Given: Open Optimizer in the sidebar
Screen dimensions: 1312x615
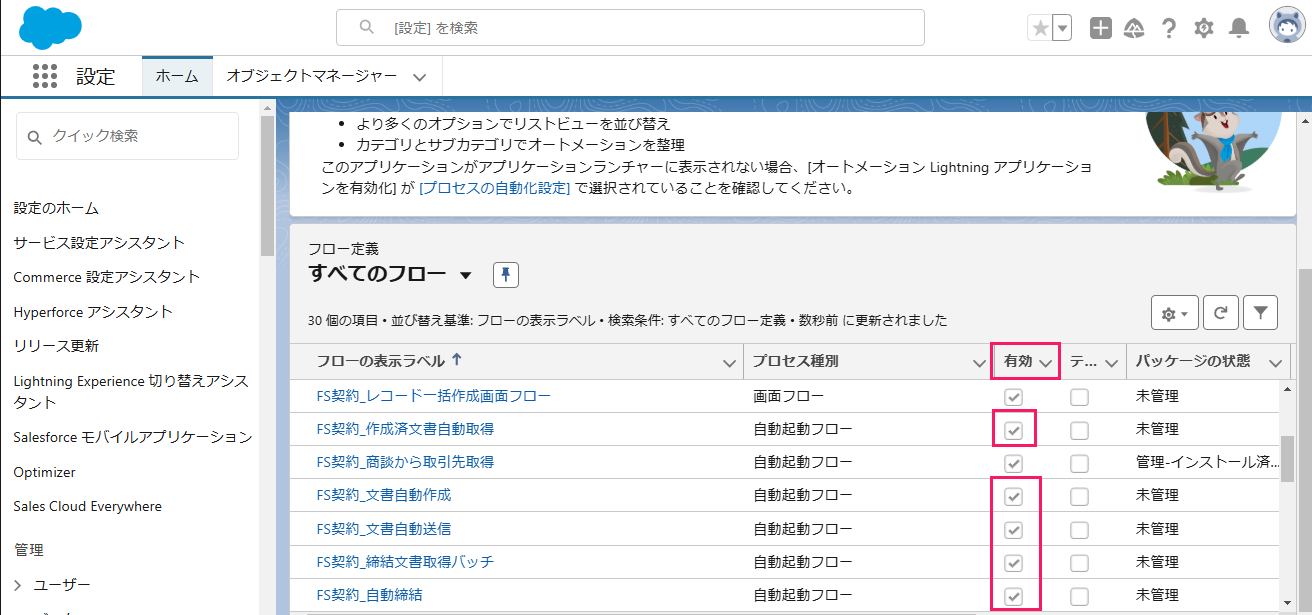Looking at the screenshot, I should coord(44,472).
